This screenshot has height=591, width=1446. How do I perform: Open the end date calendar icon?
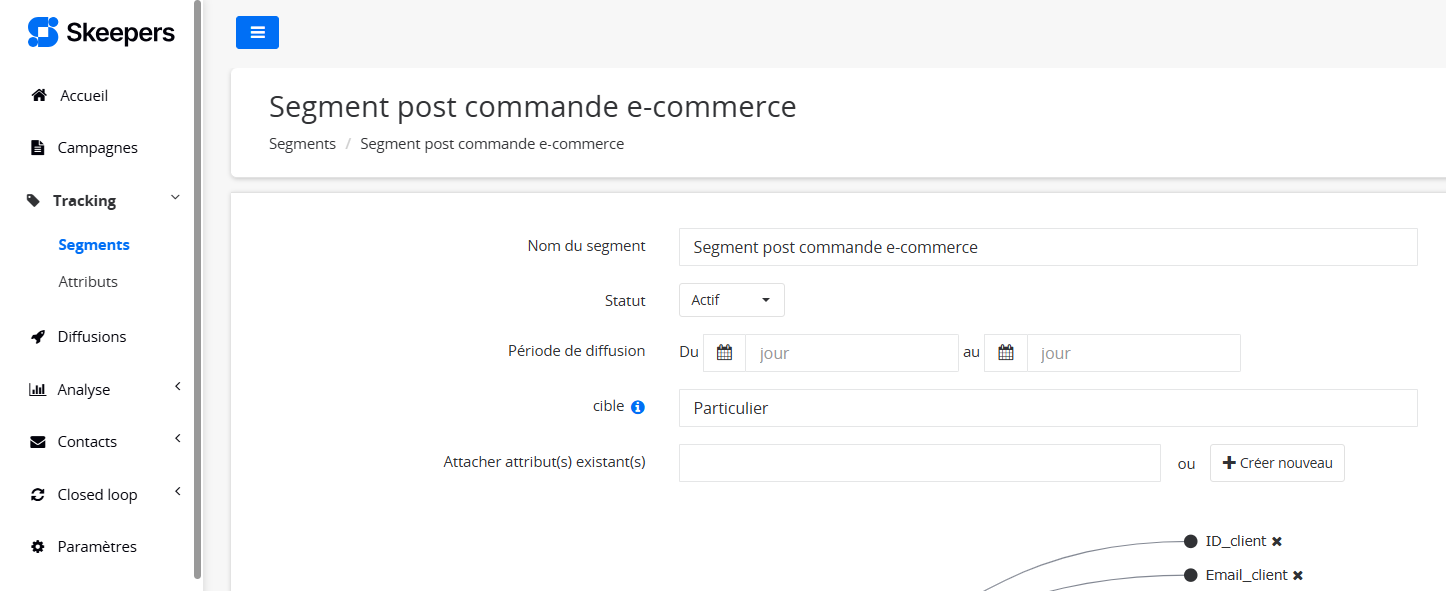[1006, 353]
